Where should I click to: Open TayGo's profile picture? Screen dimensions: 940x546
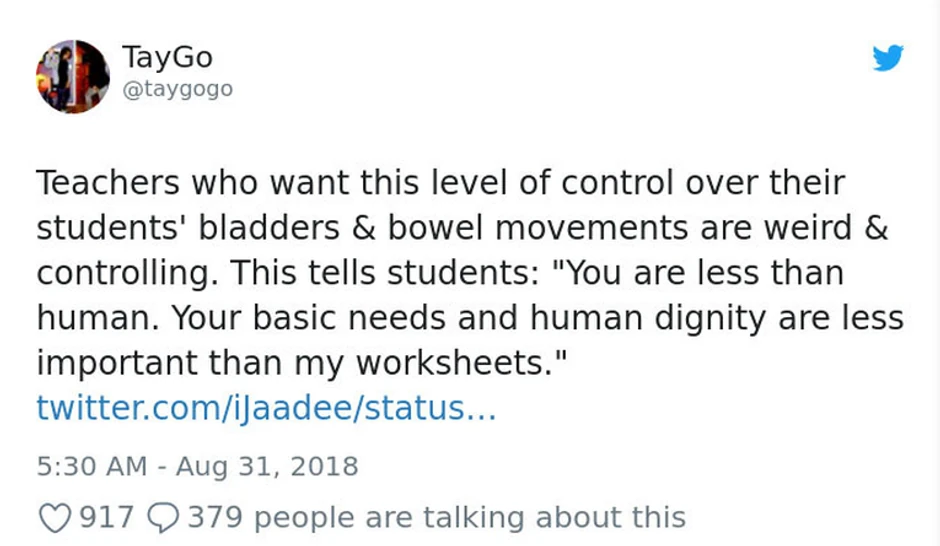[72, 76]
